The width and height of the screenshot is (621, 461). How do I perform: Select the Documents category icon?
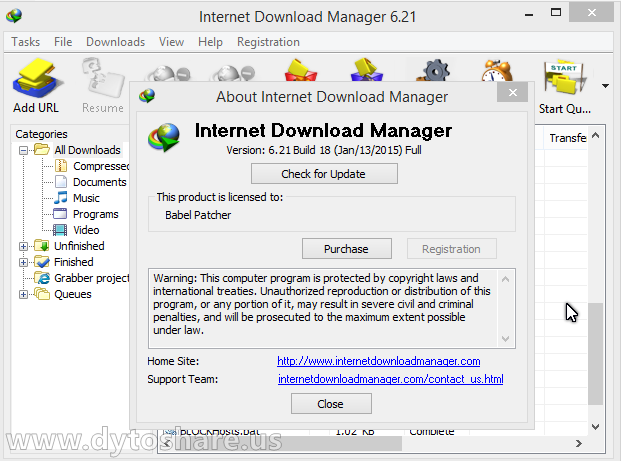pos(61,182)
